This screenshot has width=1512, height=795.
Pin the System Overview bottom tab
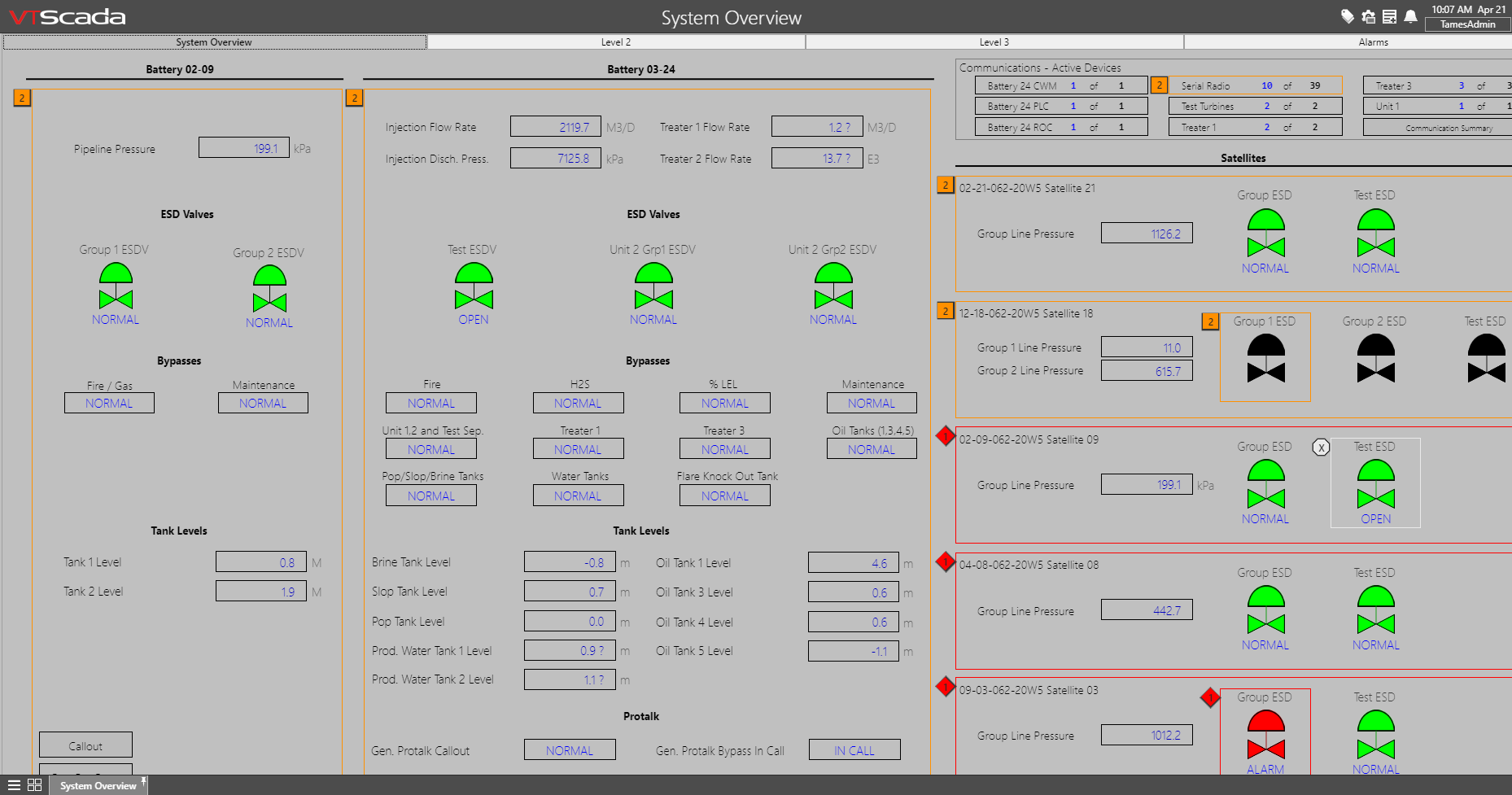coord(144,782)
